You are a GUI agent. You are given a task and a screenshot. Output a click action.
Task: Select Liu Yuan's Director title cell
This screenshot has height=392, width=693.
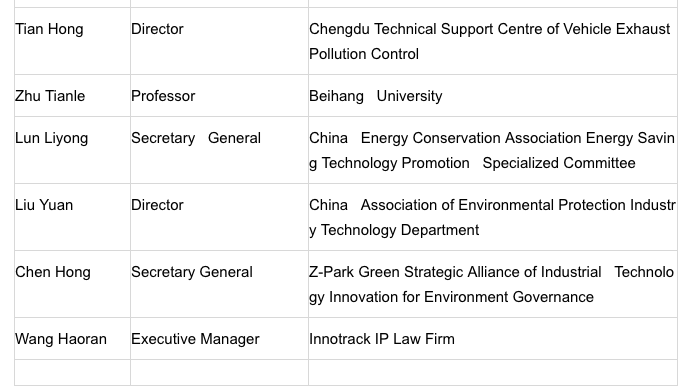coord(219,217)
